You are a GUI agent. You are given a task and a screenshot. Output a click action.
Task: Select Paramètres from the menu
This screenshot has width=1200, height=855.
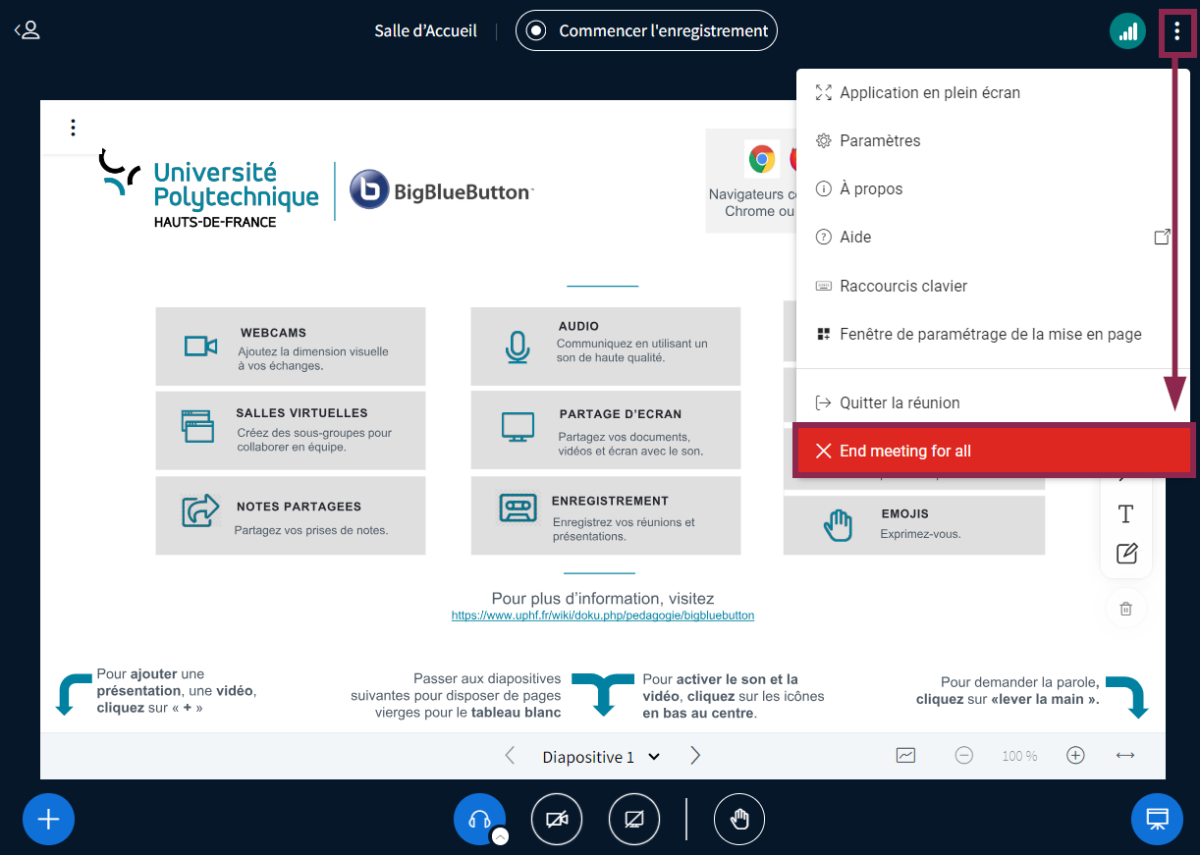880,141
